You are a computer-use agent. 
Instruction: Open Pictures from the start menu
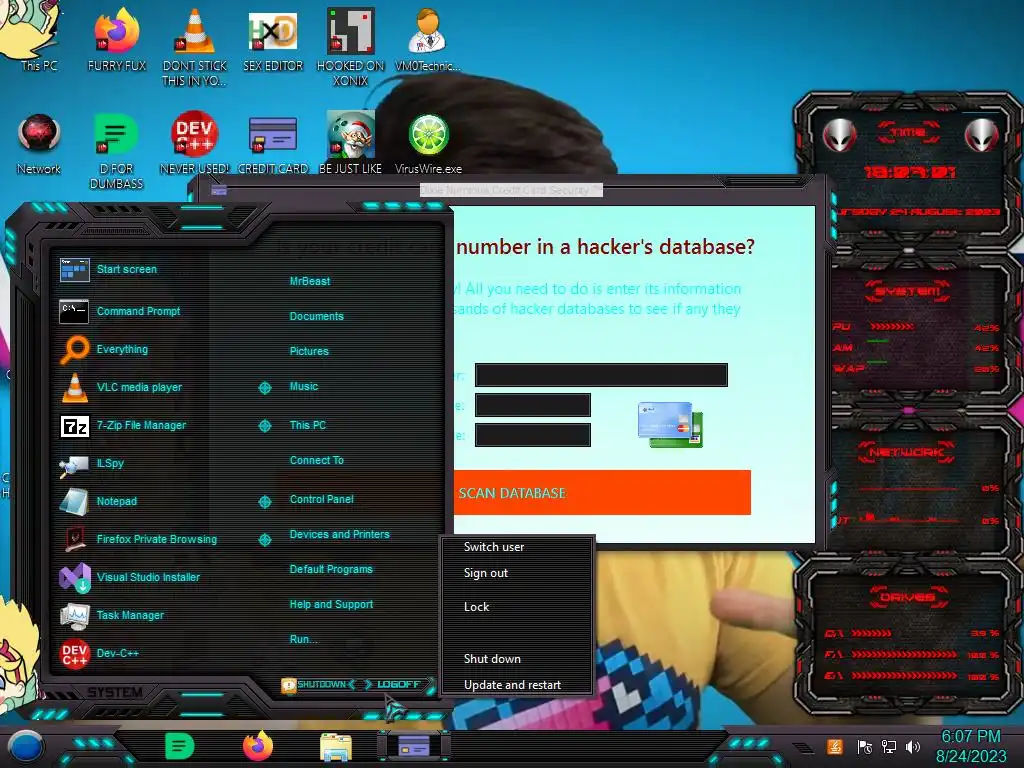pos(309,351)
